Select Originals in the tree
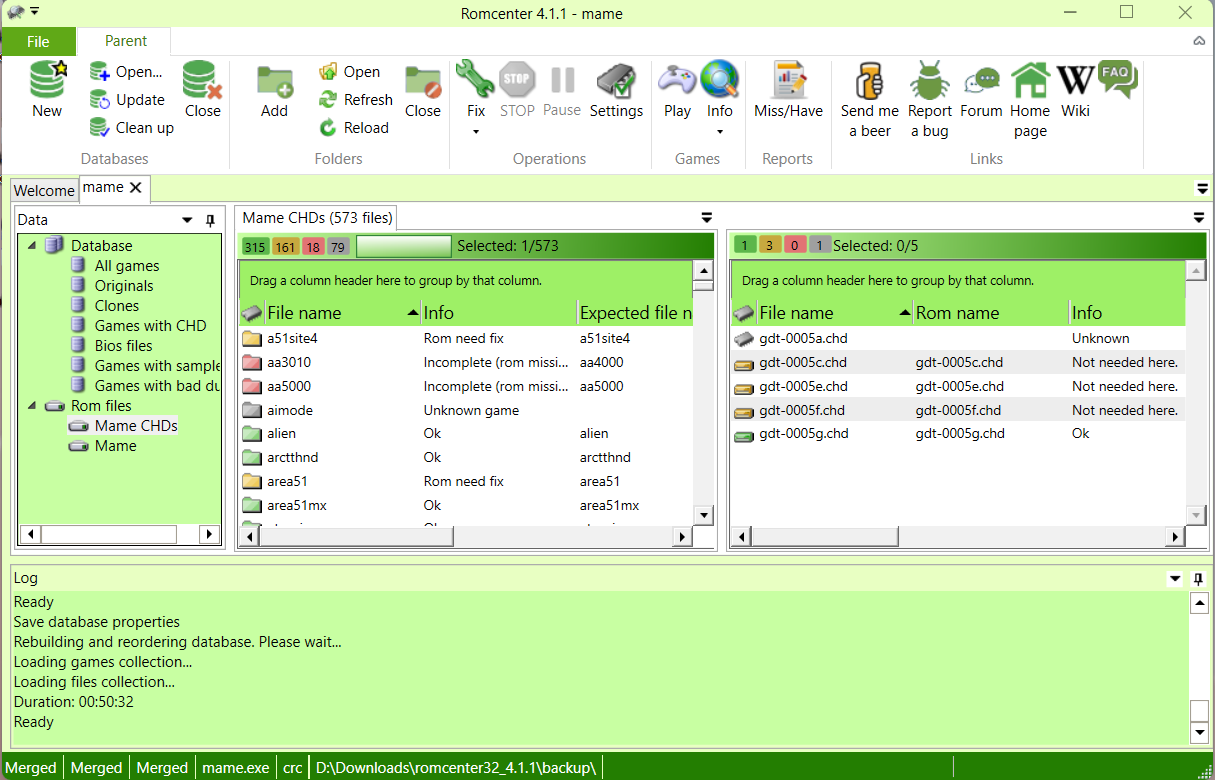 coord(124,285)
